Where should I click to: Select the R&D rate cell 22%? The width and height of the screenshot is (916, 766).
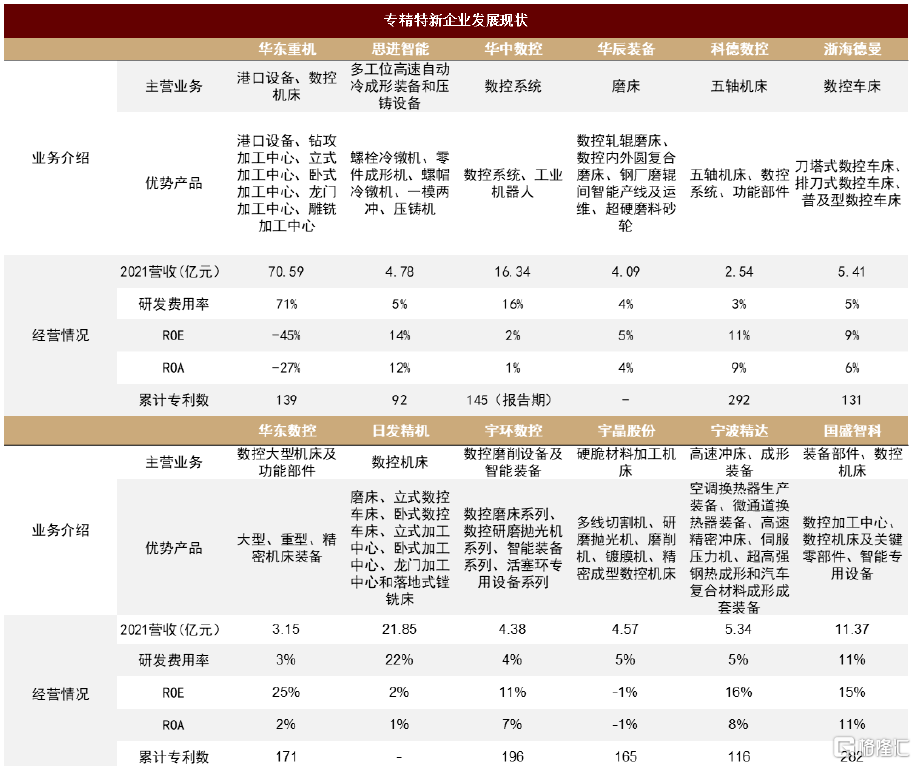coord(399,660)
